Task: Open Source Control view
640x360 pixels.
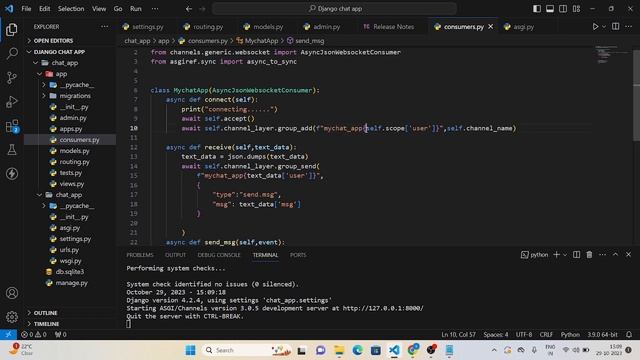Action: click(x=12, y=78)
